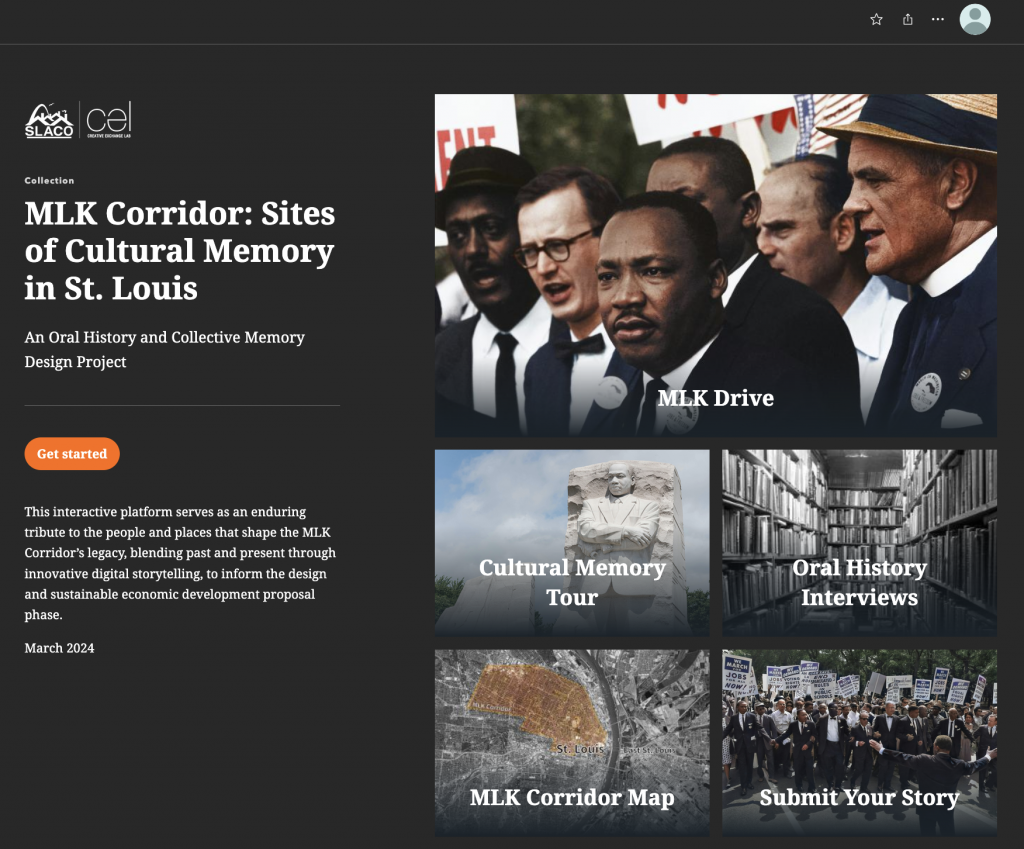Open the Submit Your Story card
The height and width of the screenshot is (849, 1024).
coord(859,743)
